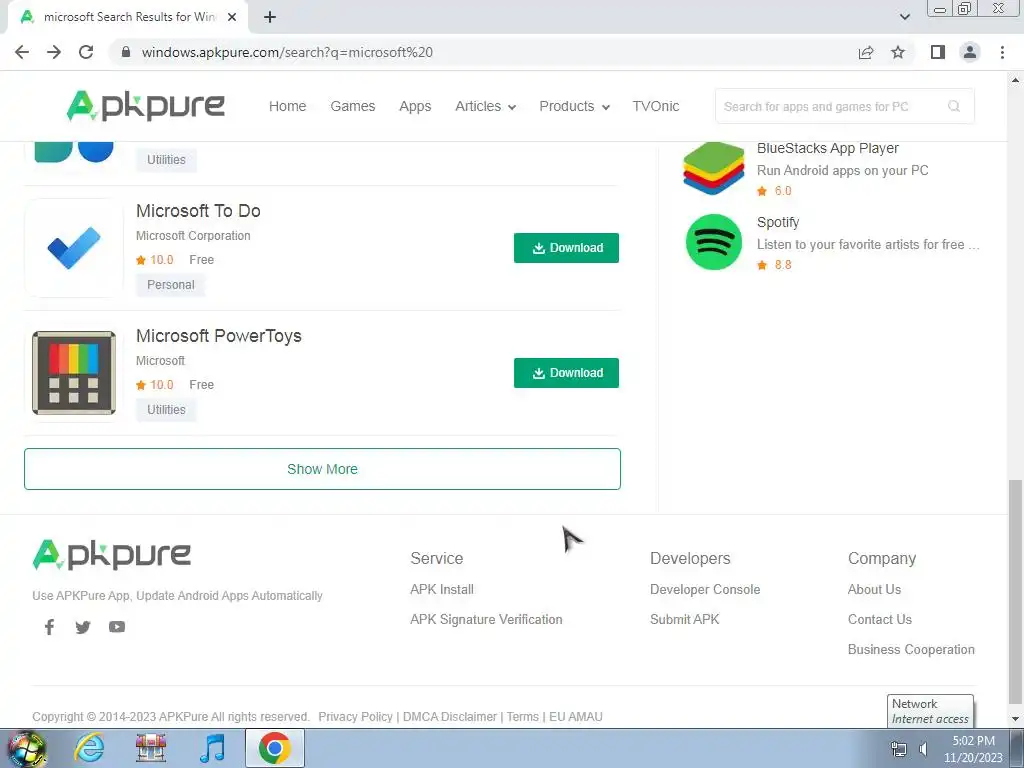Open the Chrome profile avatar icon
The width and height of the screenshot is (1024, 768).
point(970,52)
